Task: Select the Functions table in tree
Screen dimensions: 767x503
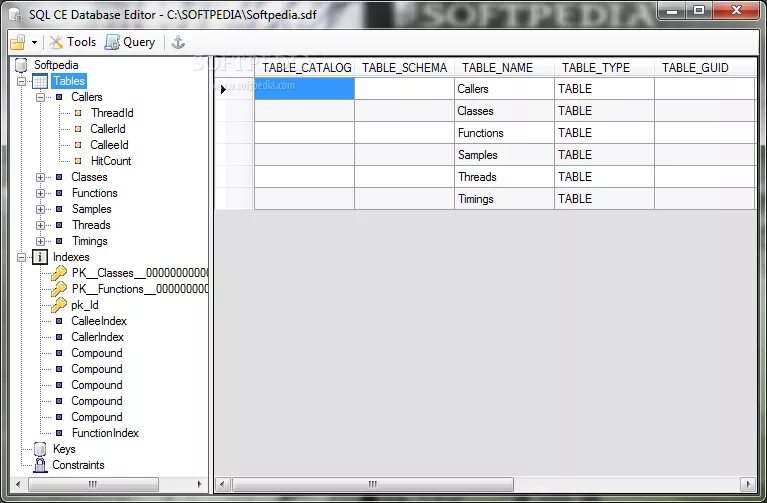Action: coord(94,193)
